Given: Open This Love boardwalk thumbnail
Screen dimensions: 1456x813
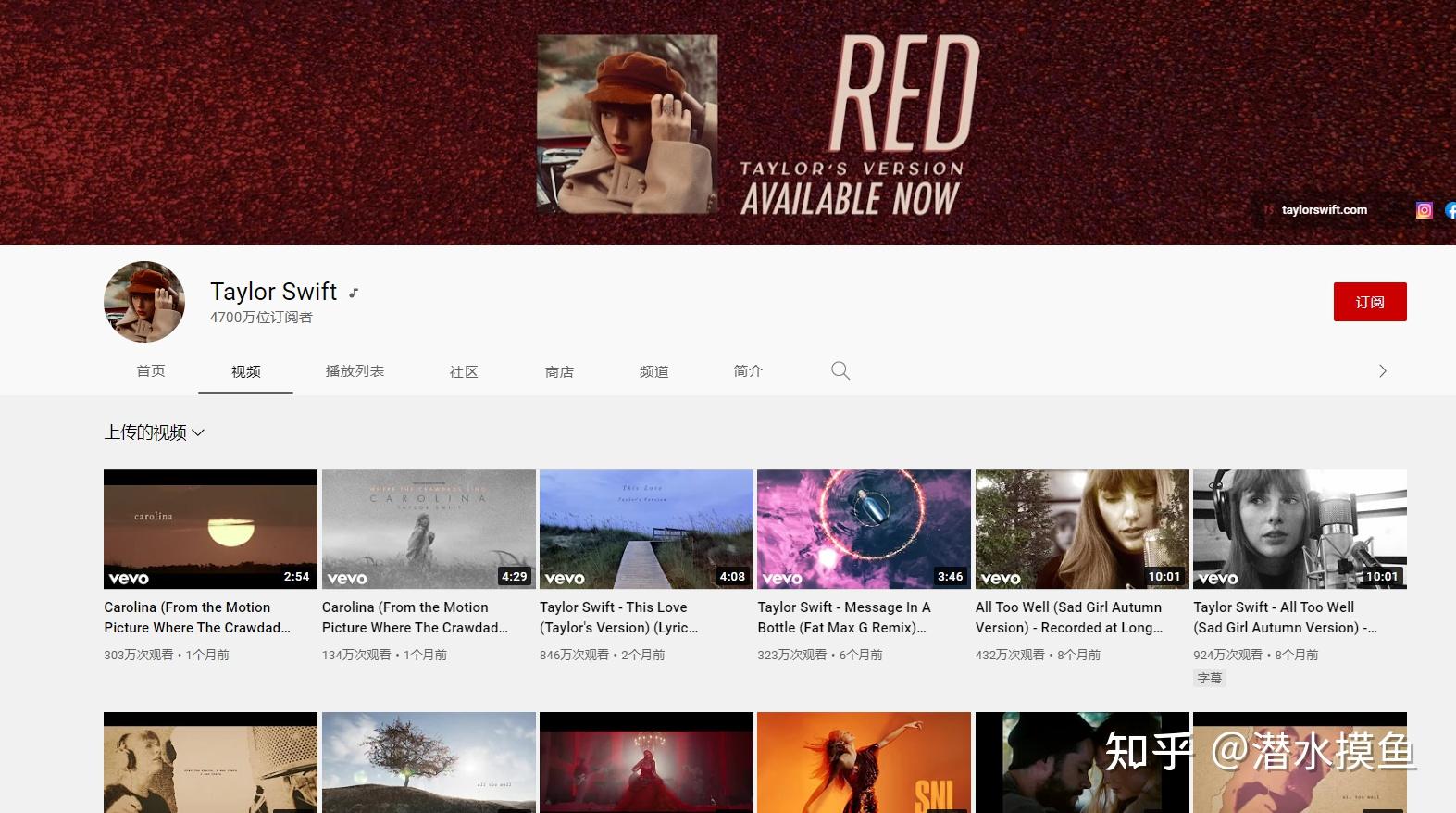Looking at the screenshot, I should coord(646,529).
